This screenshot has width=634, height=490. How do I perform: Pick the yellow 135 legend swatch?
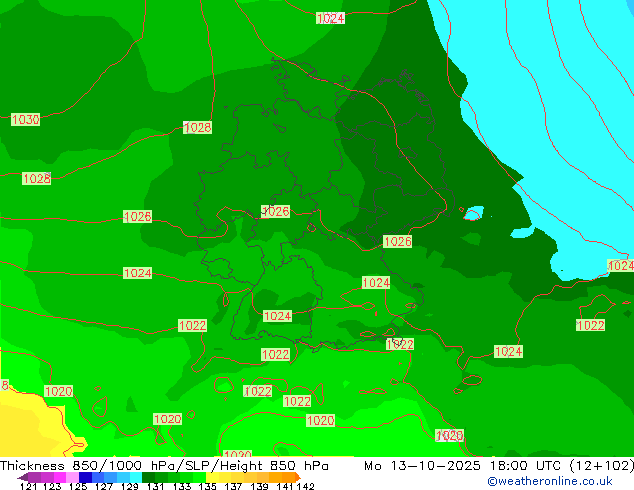tap(212, 477)
